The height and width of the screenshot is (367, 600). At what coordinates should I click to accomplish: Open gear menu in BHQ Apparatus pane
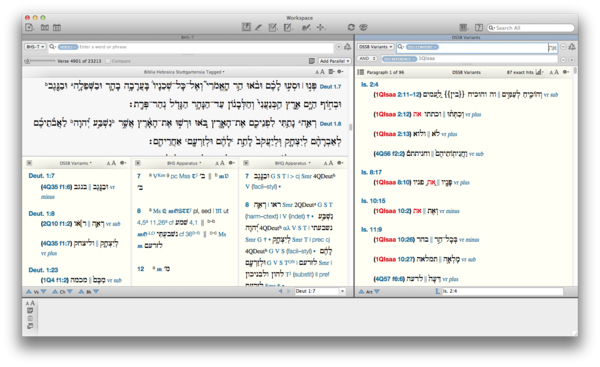click(x=340, y=163)
